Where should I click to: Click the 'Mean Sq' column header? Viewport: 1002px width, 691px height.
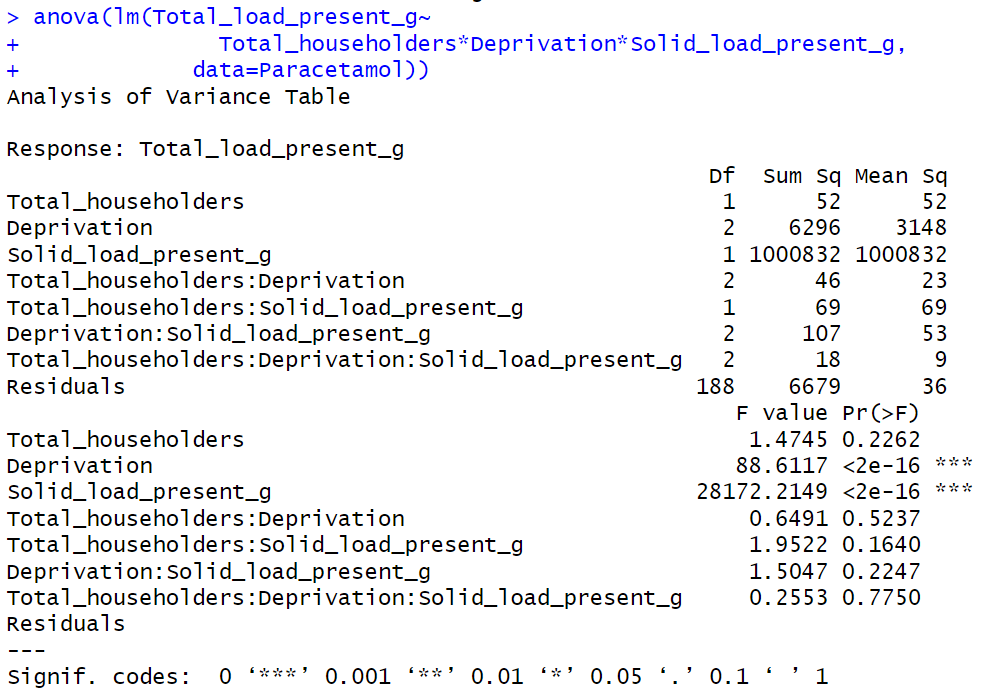click(901, 176)
